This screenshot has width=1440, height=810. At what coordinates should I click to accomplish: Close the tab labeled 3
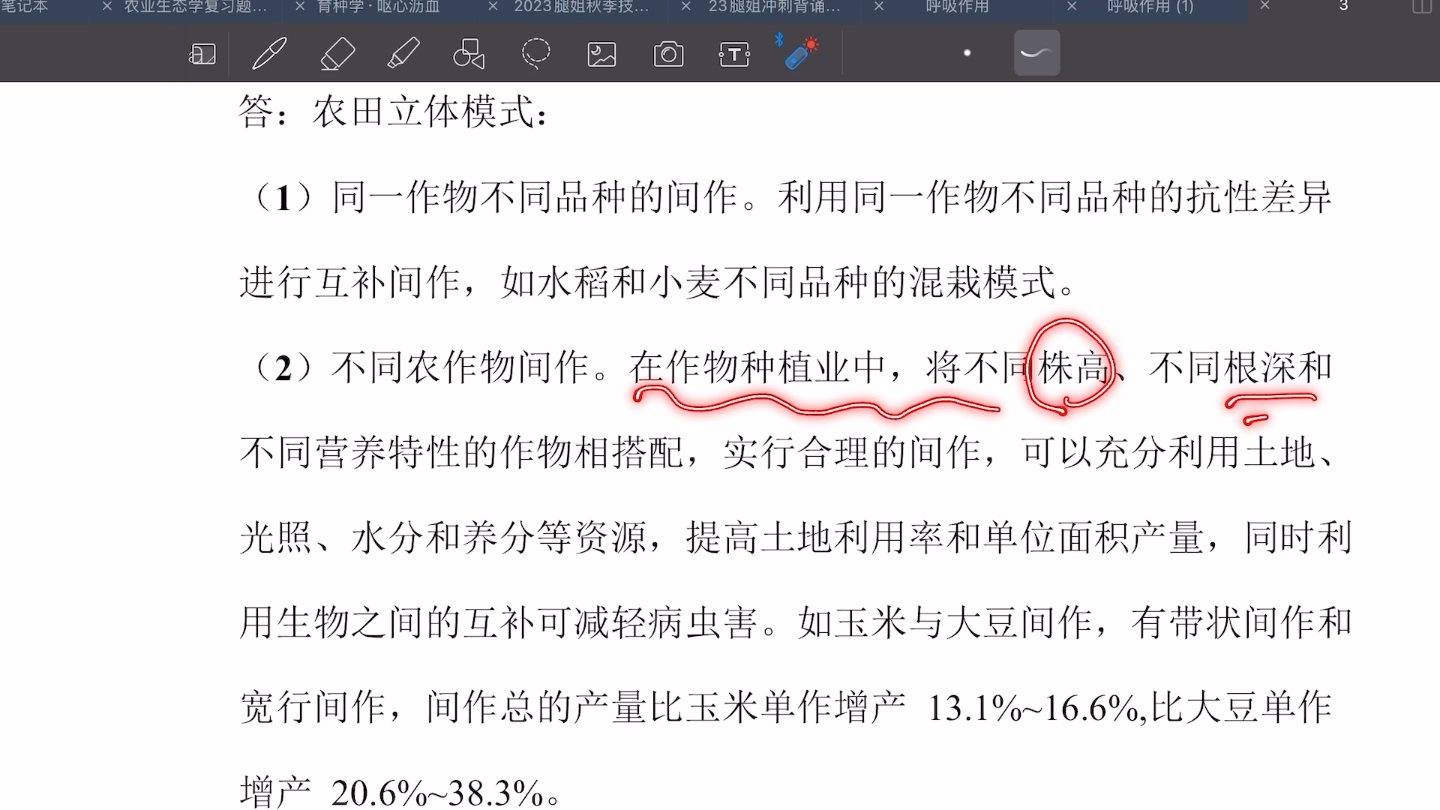coord(1264,6)
